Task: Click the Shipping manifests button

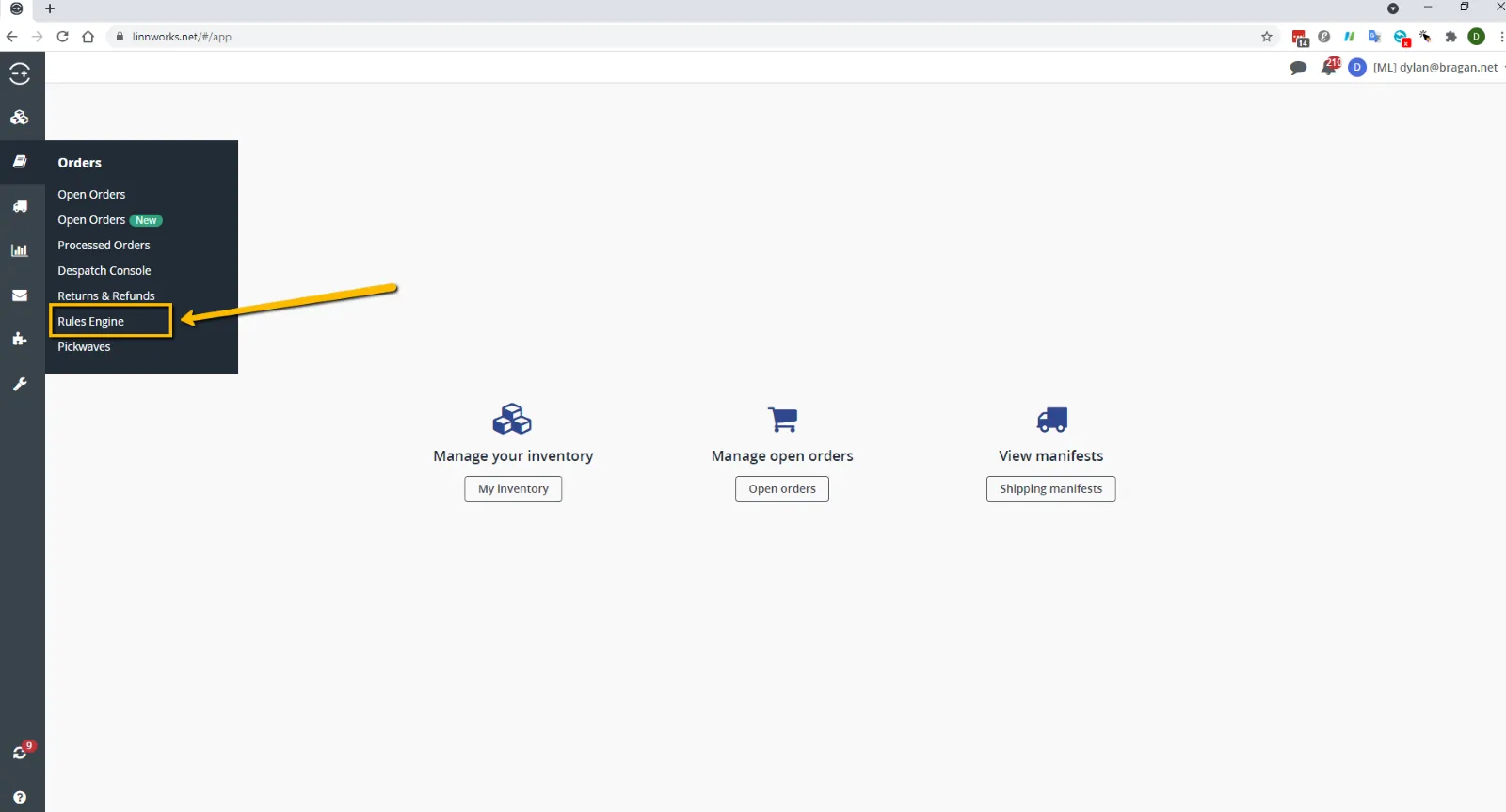Action: [1051, 489]
